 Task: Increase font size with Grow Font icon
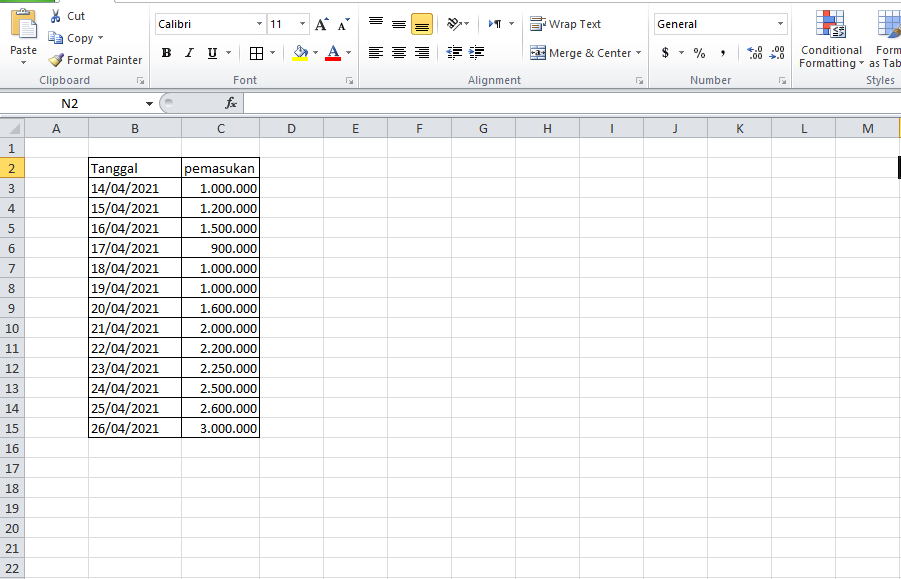point(322,24)
